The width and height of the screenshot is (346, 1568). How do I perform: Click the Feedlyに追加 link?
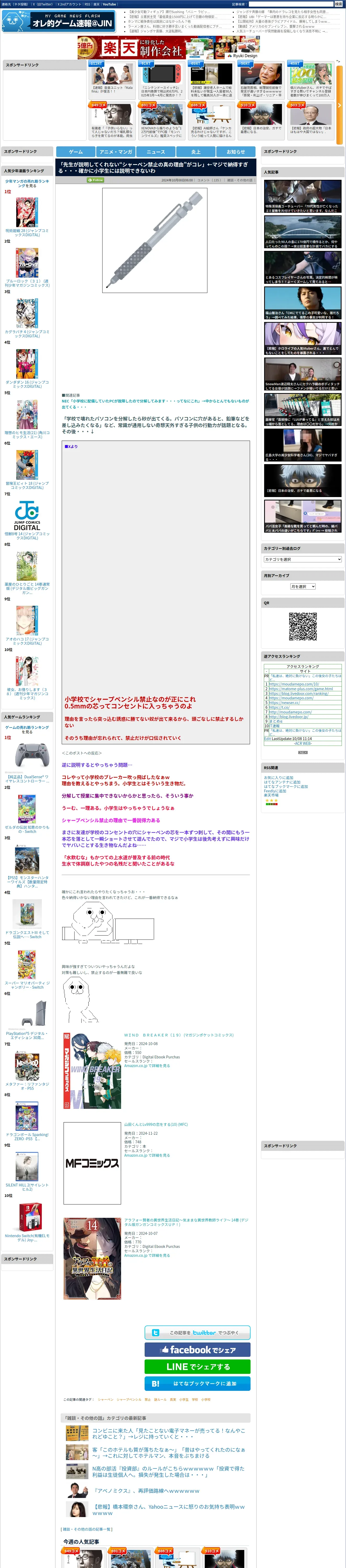tap(275, 791)
